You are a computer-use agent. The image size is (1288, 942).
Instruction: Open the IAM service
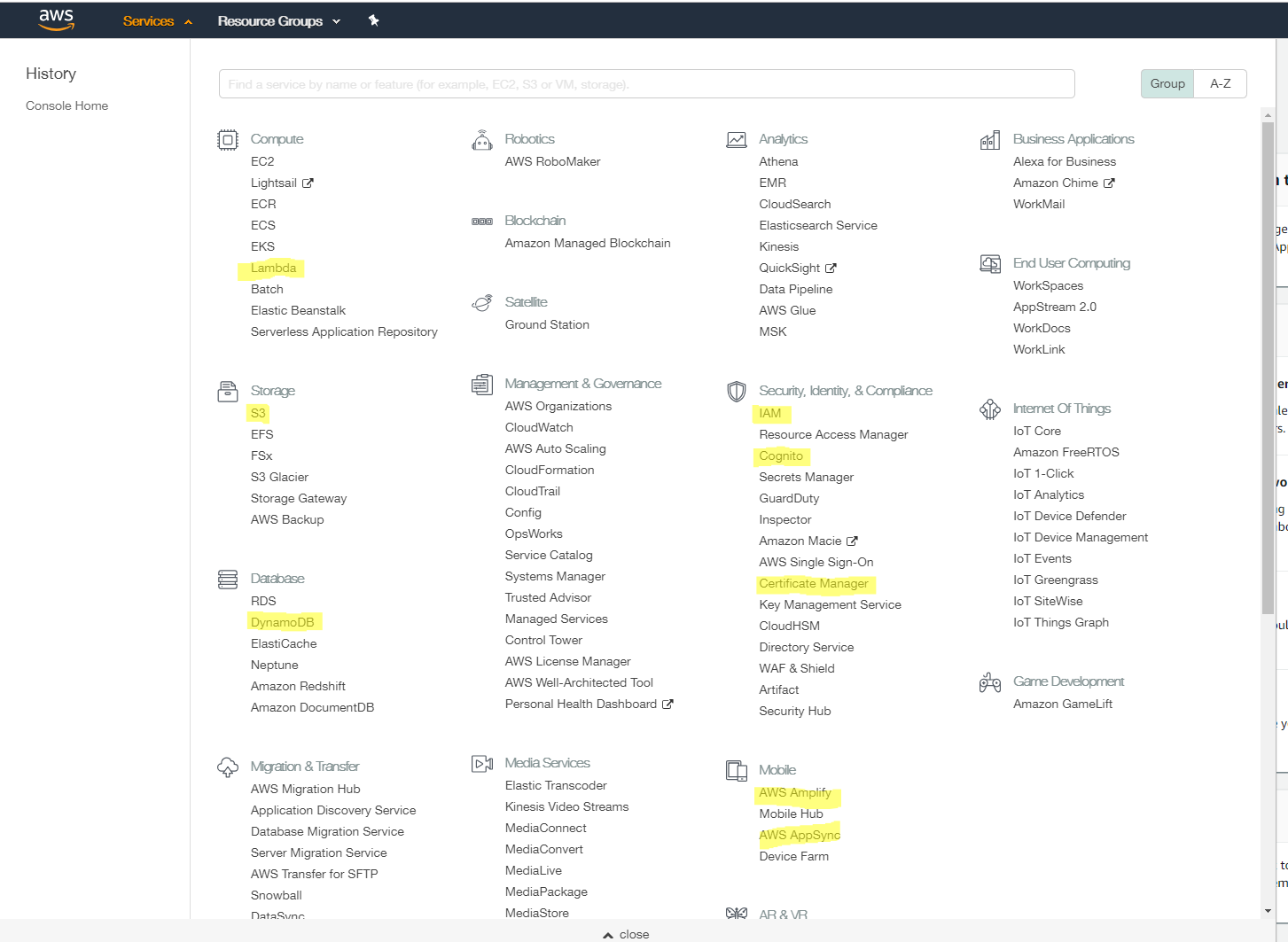point(770,414)
